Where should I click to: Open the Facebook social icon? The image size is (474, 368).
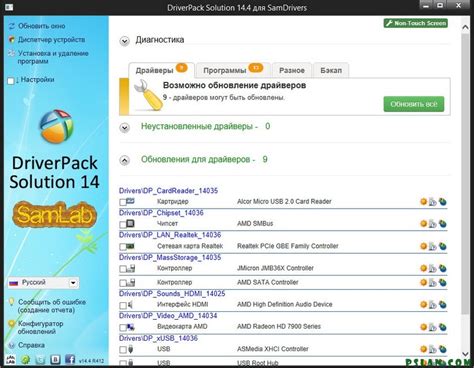70,359
